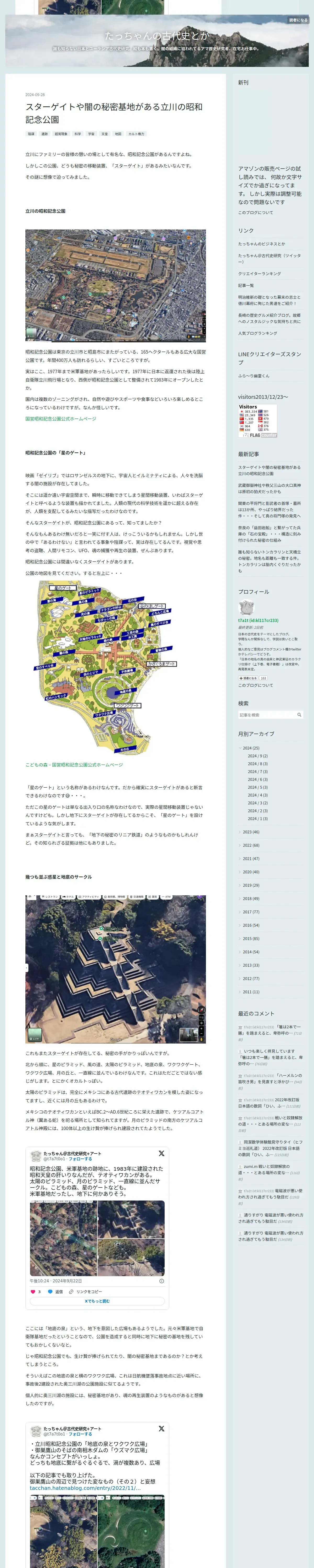This screenshot has width=314, height=1568.
Task: Click the X logo on second embedded tweet
Action: pos(161,1429)
